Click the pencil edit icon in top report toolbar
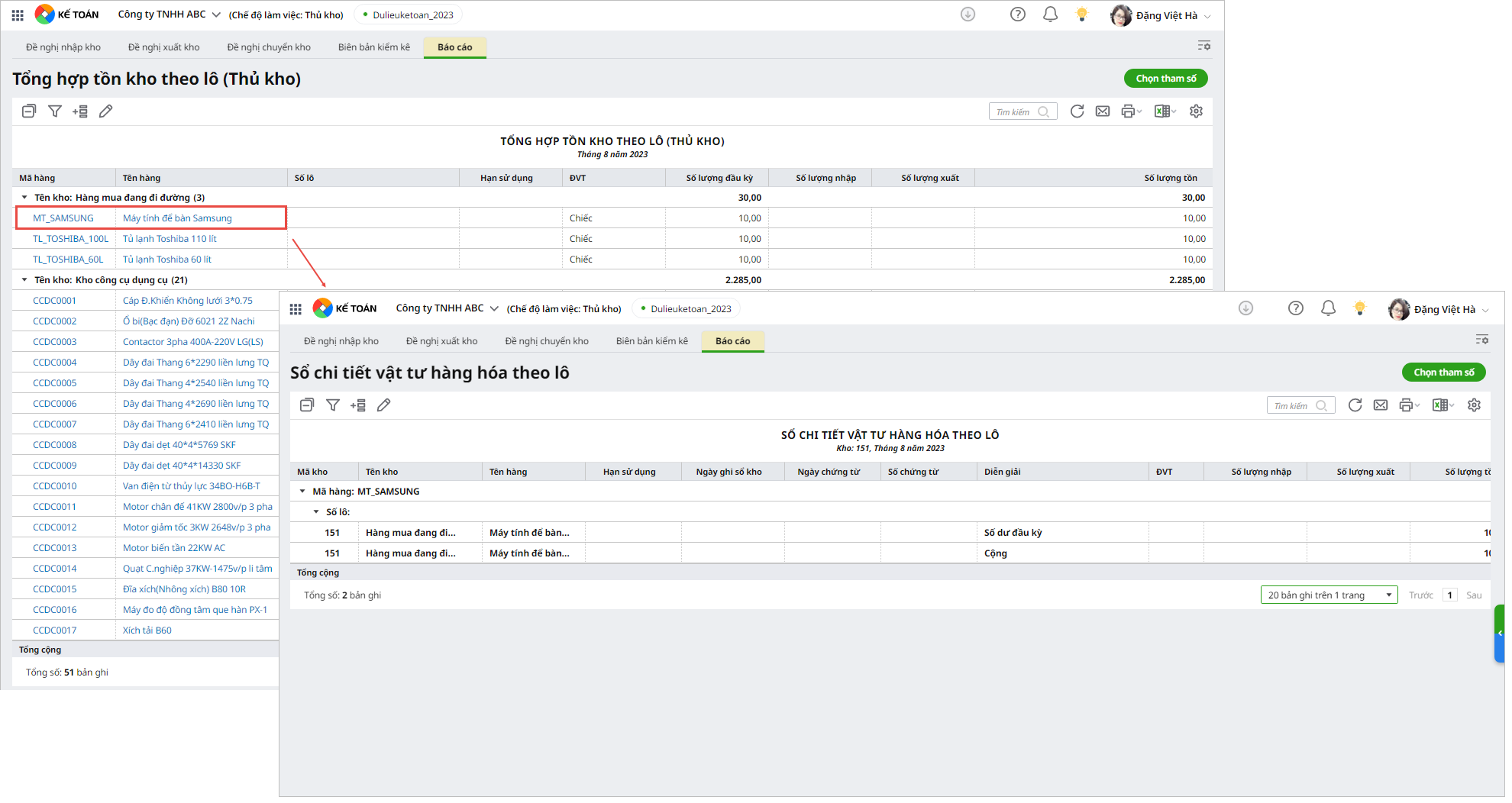 pyautogui.click(x=106, y=111)
